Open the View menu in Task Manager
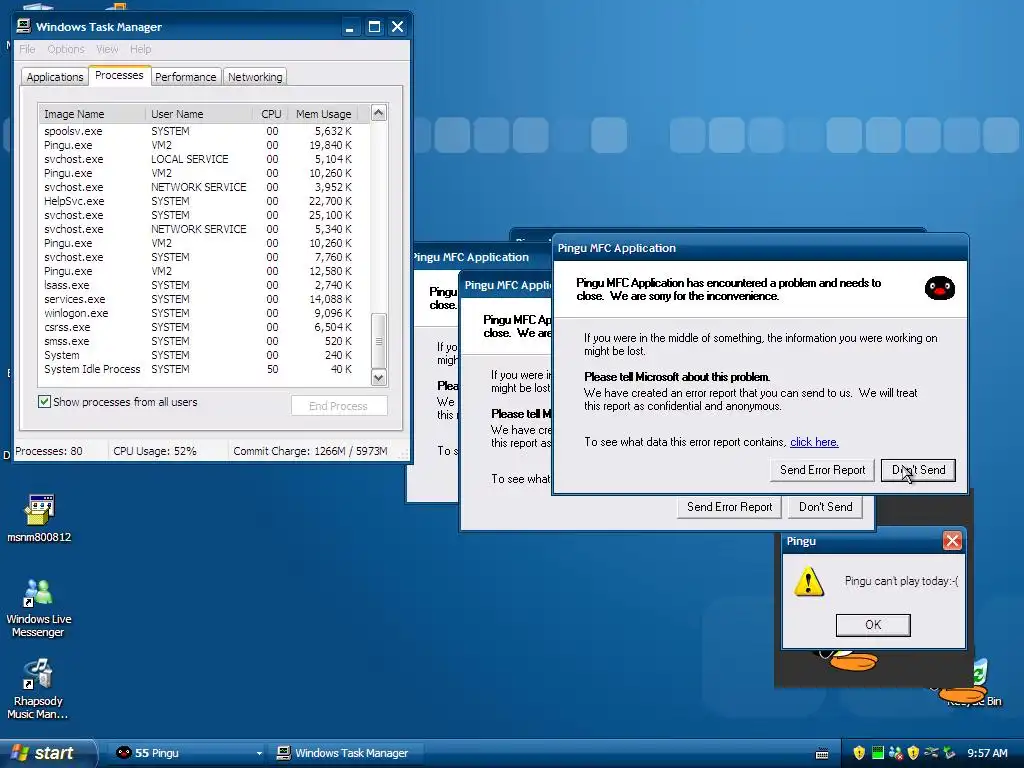Image resolution: width=1024 pixels, height=768 pixels. [x=107, y=49]
